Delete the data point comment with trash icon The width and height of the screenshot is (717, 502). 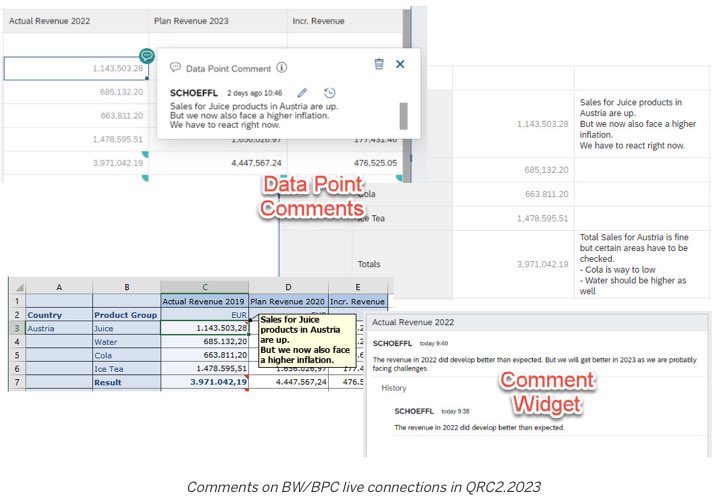[x=379, y=64]
